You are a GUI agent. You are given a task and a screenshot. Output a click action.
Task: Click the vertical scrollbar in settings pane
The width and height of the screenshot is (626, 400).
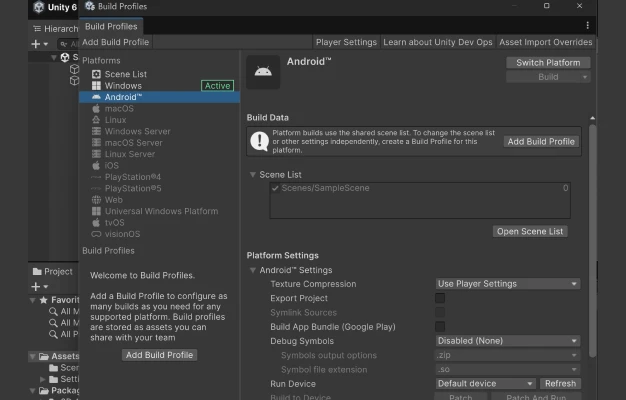[592, 240]
